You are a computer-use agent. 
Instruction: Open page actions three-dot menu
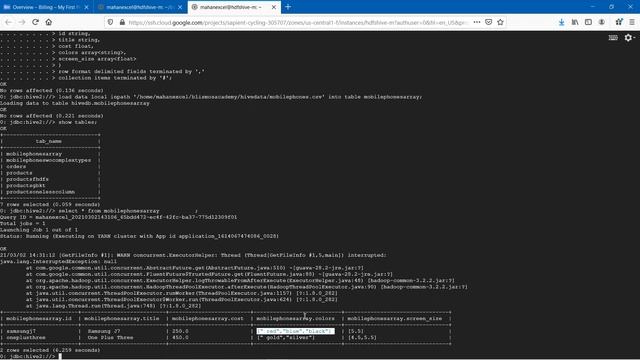pos(477,22)
